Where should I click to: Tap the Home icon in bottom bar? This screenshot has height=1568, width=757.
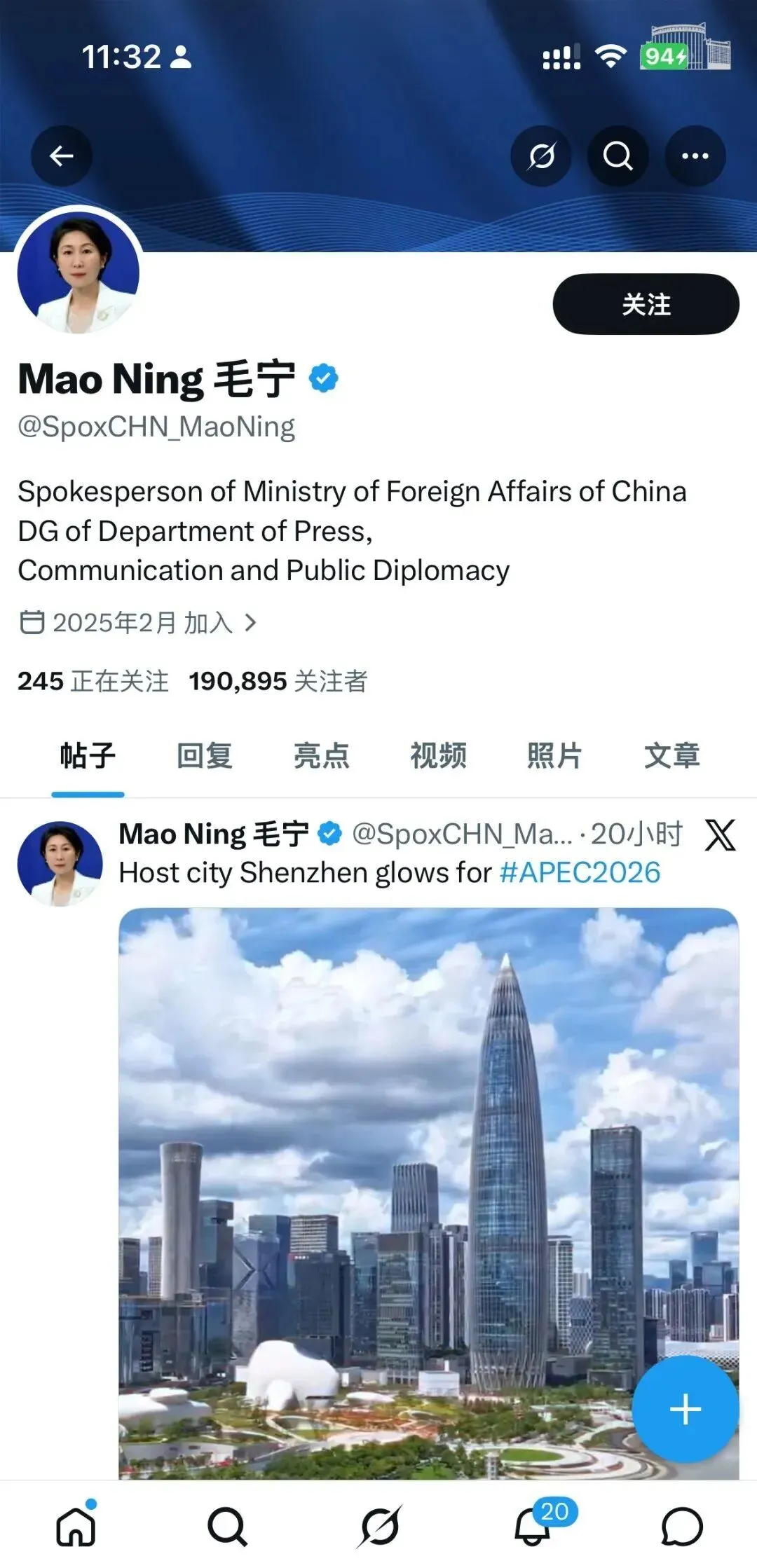tap(76, 1525)
